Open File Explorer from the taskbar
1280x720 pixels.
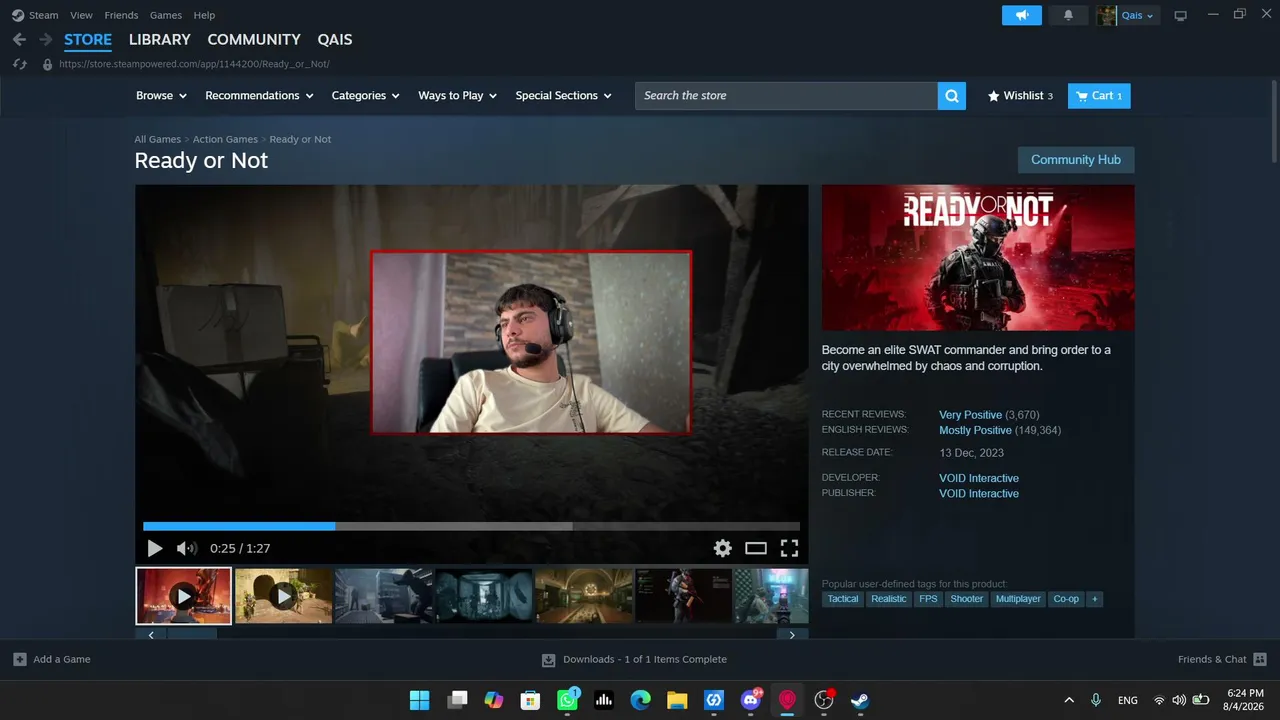tap(677, 700)
